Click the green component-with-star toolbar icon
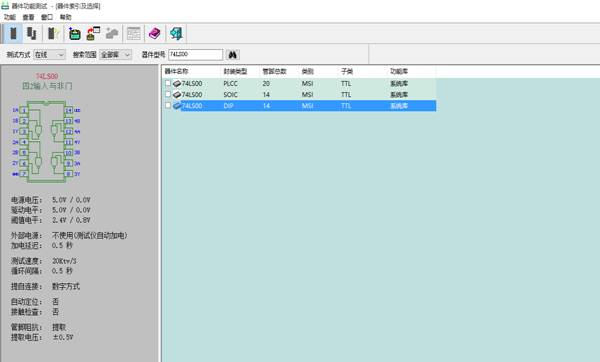The image size is (600, 362). 74,34
